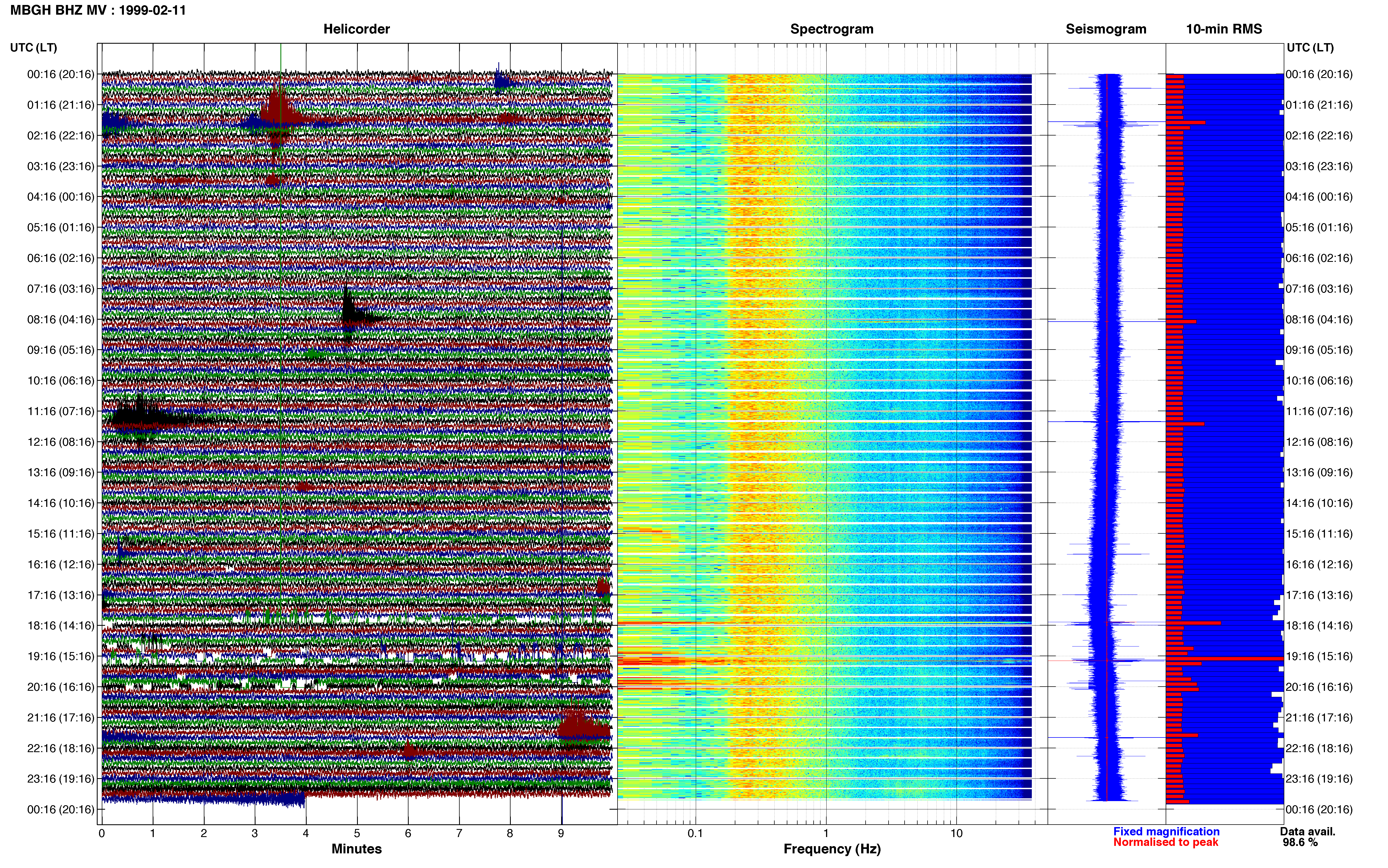Click the right time label '21:16 (17:16)'
Viewport: 1388px width, 868px height.
click(x=1319, y=718)
